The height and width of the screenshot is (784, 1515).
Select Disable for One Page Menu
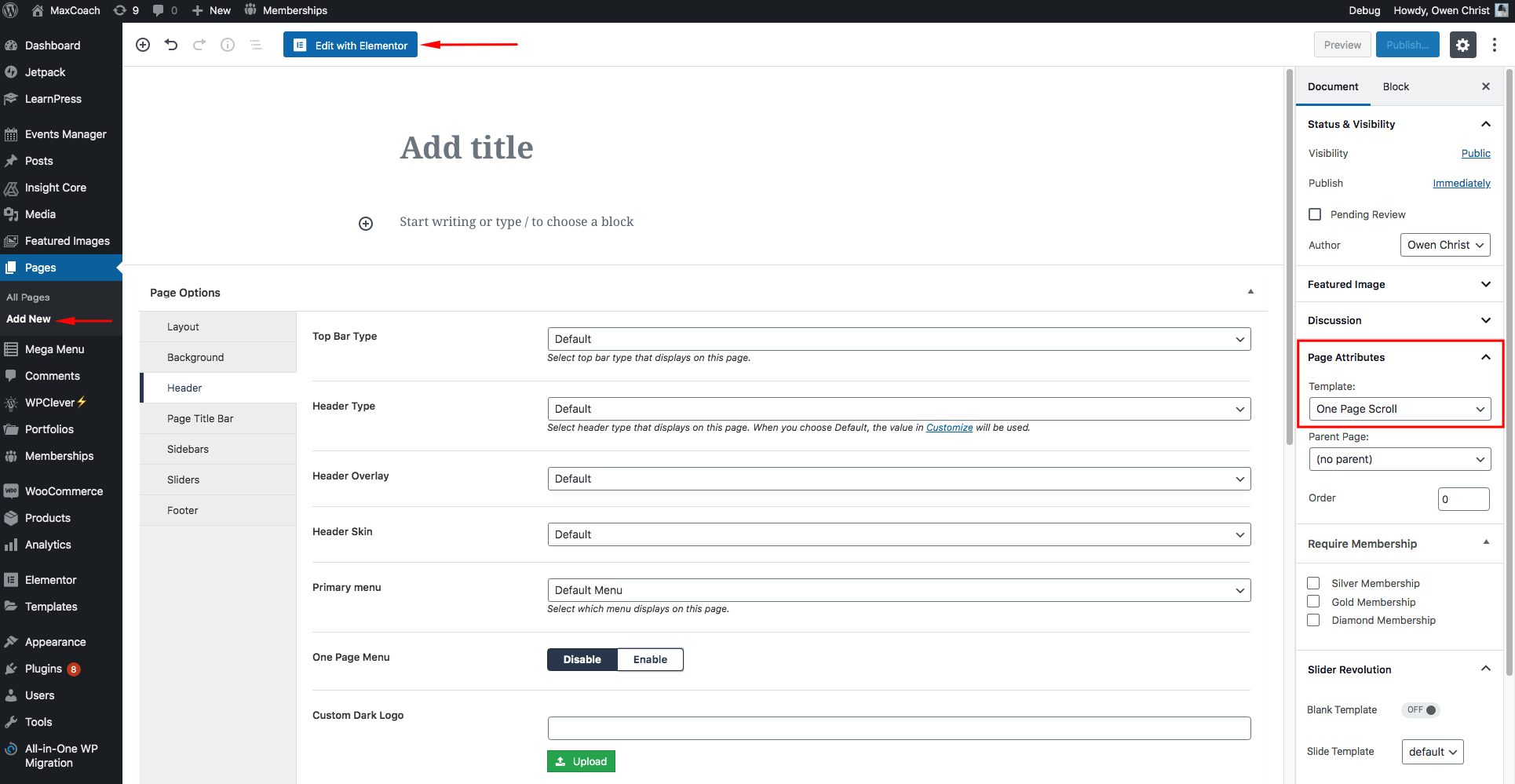[582, 659]
